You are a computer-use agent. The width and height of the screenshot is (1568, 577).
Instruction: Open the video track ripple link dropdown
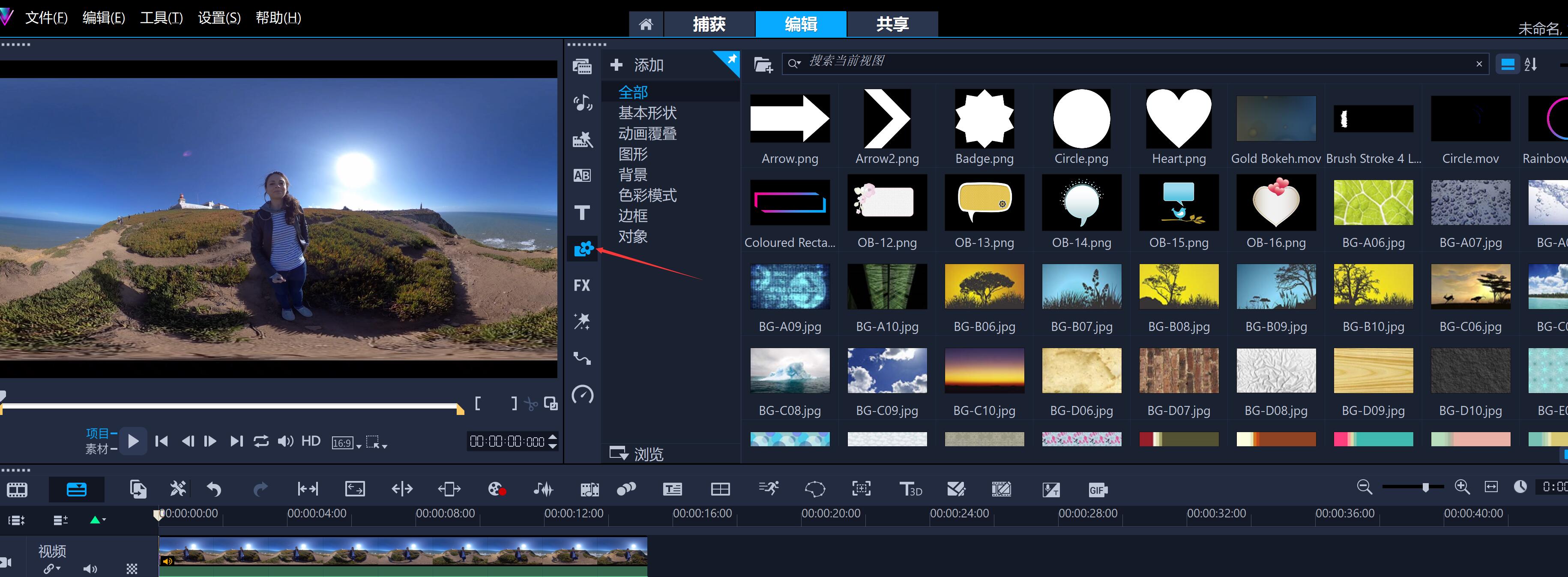tap(52, 568)
